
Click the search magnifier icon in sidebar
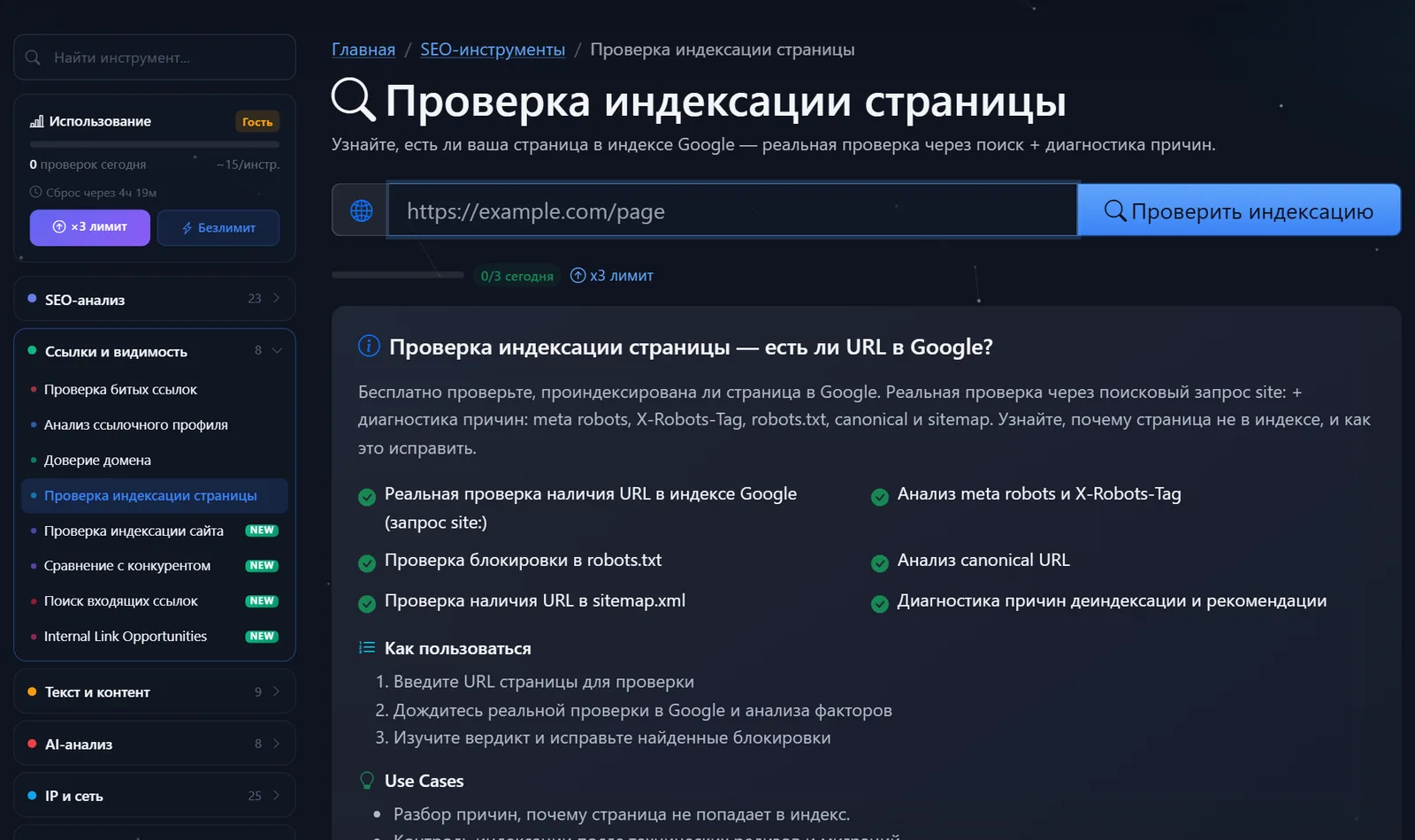click(33, 57)
